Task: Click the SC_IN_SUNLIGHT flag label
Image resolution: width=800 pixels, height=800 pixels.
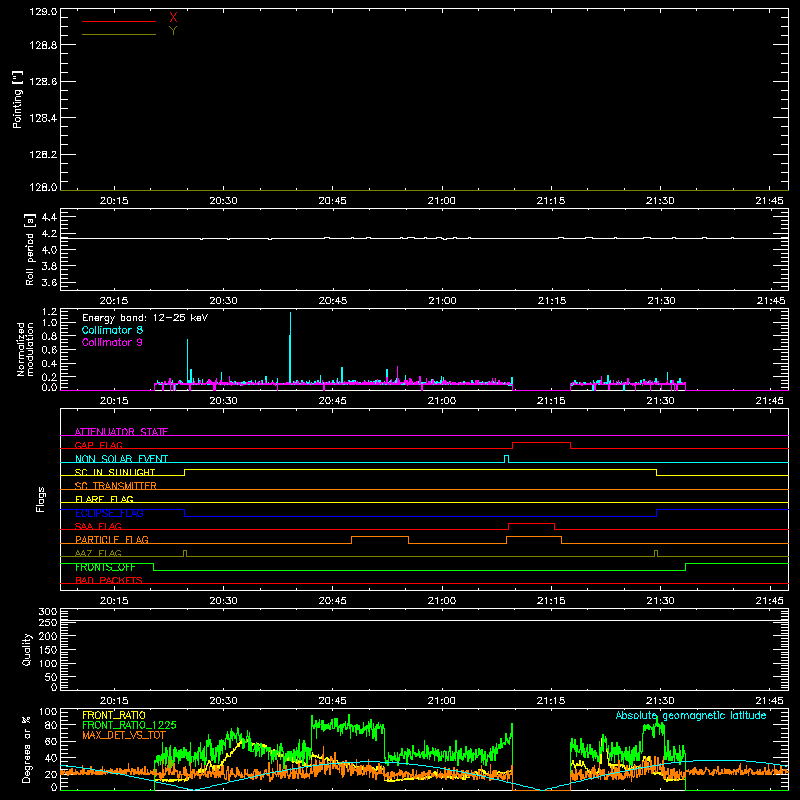Action: 115,472
